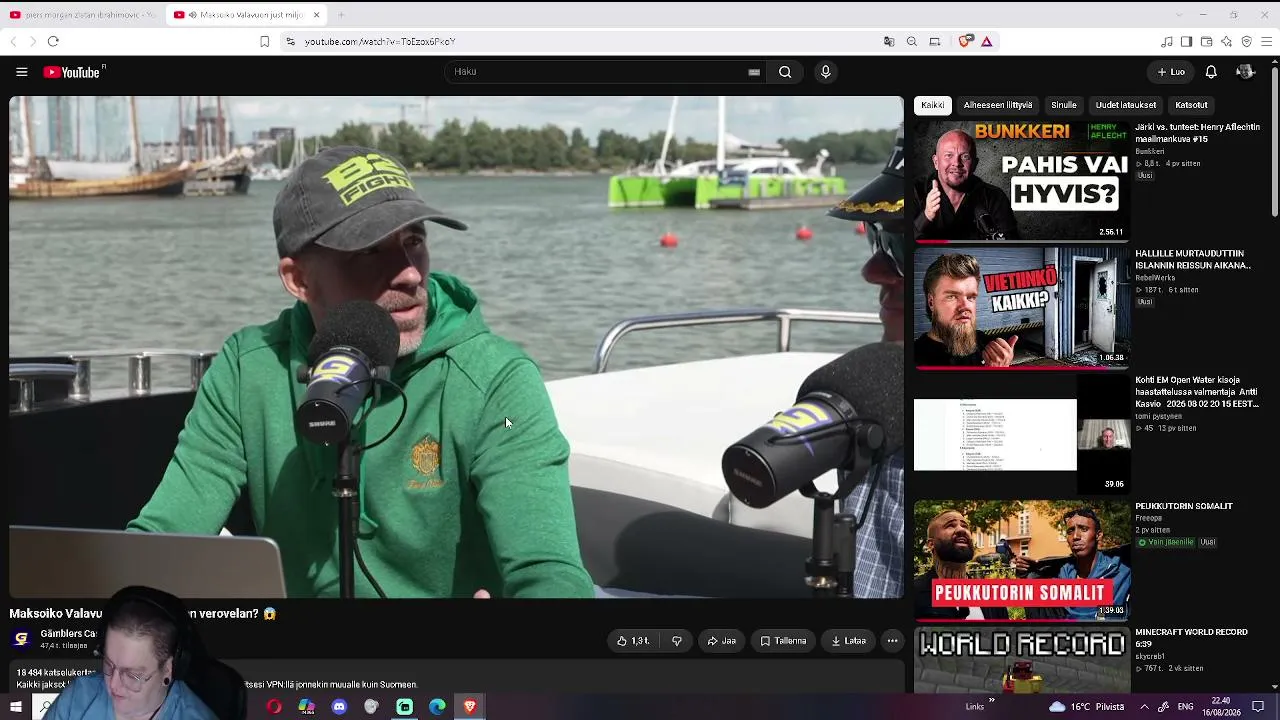Image resolution: width=1280 pixels, height=720 pixels.
Task: Open the YouTube guide hamburger menu
Action: click(x=21, y=72)
